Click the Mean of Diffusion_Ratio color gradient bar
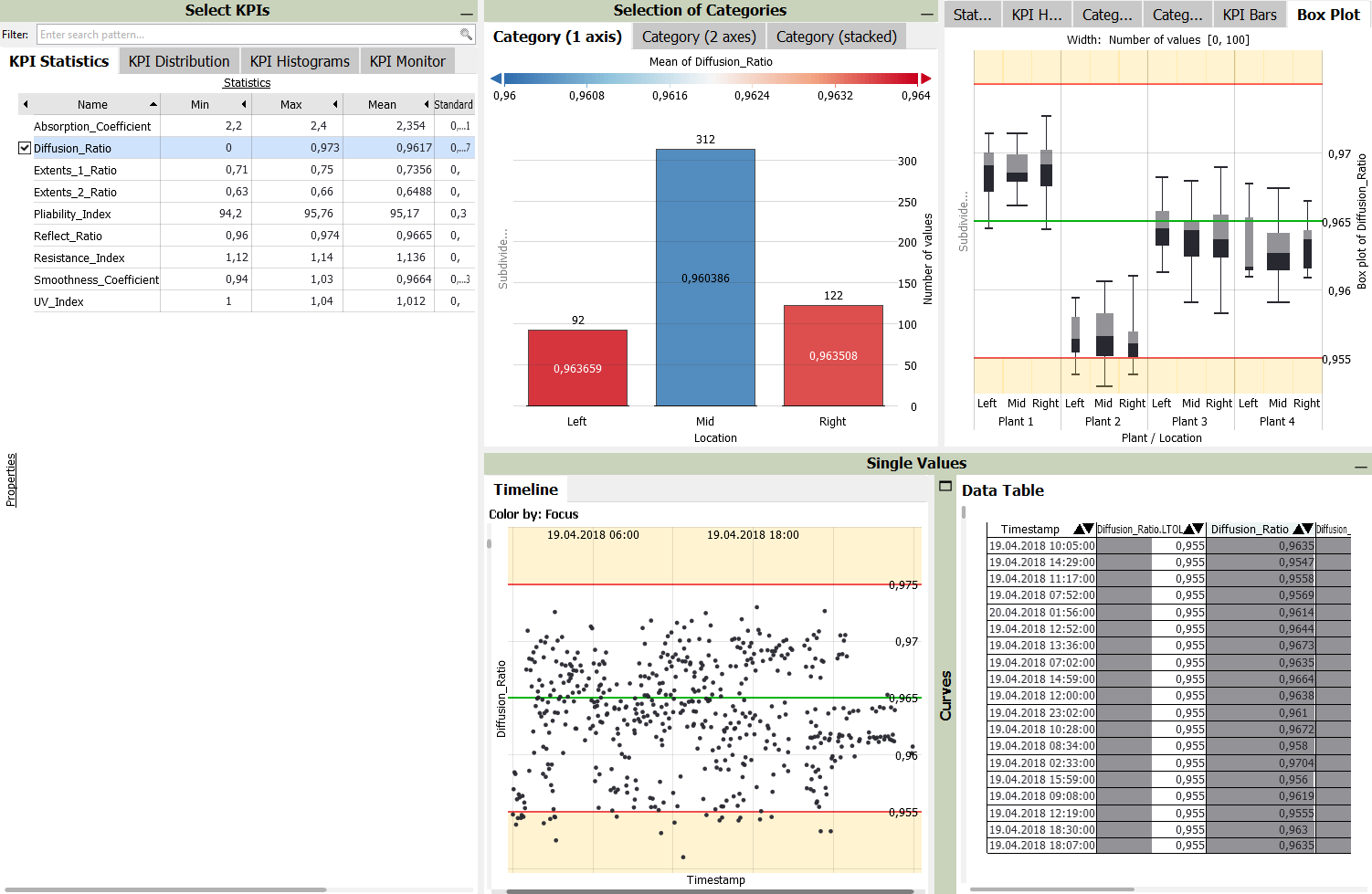This screenshot has height=894, width=1372. (710, 79)
